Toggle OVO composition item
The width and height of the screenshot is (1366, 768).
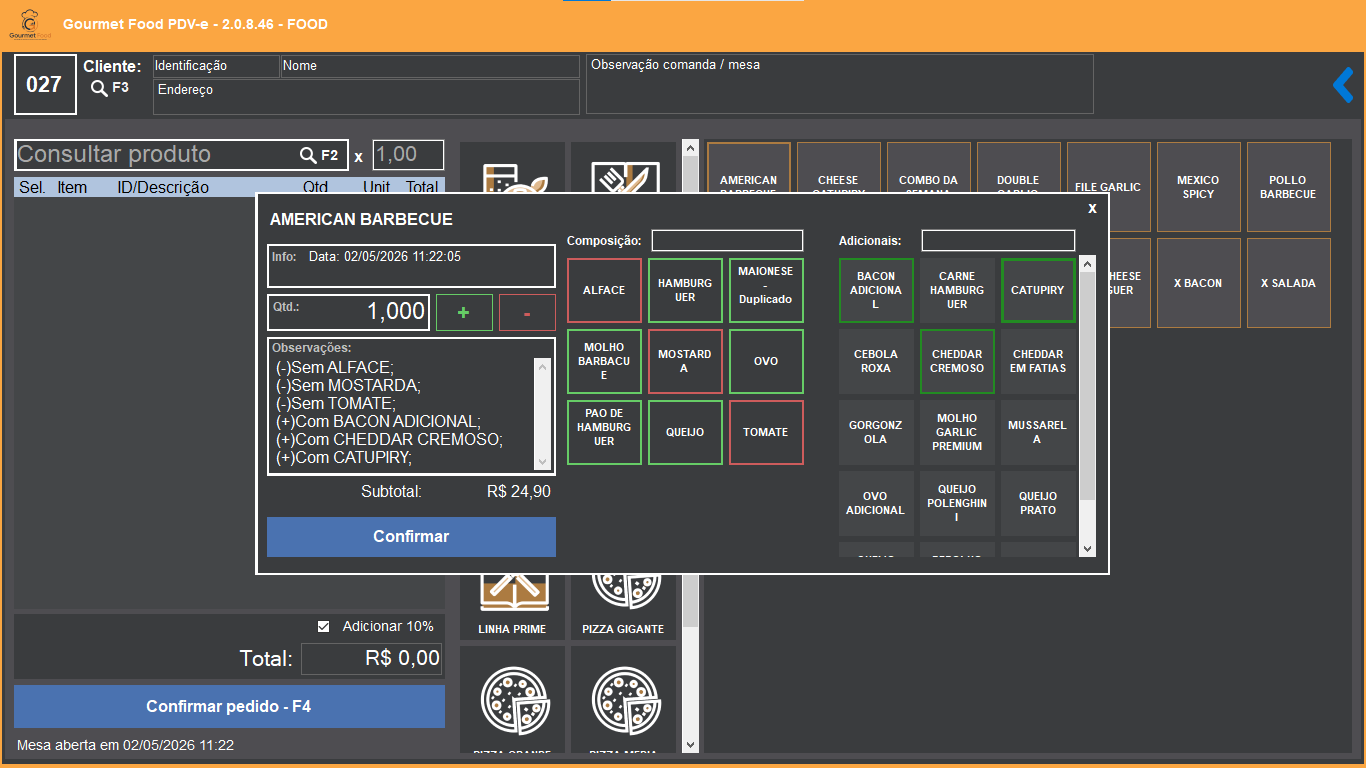(x=766, y=361)
